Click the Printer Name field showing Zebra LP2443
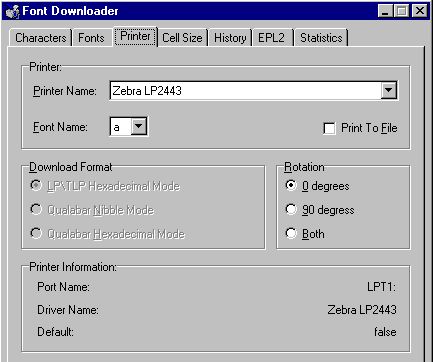This screenshot has height=362, width=434. click(245, 90)
